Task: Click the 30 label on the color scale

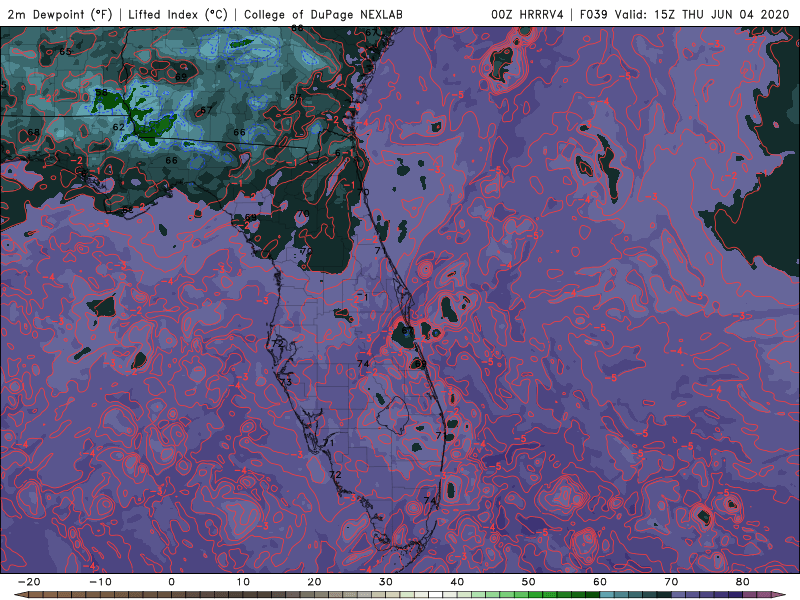Action: click(x=386, y=582)
